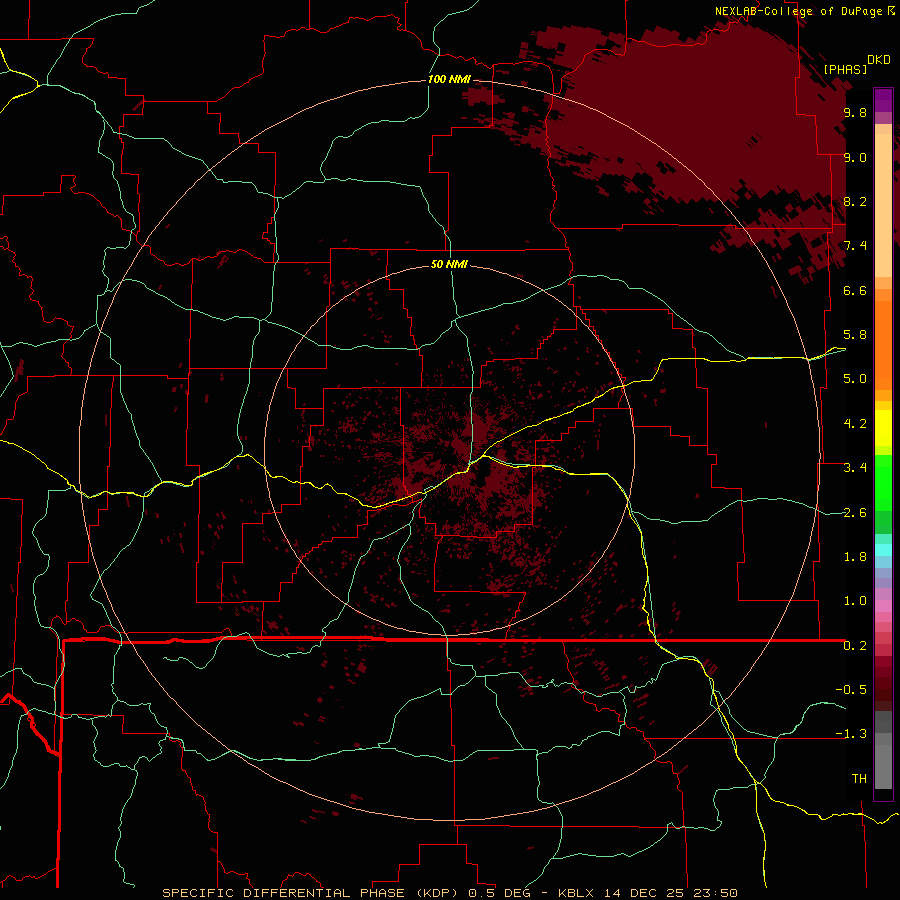Click the radar site at the center of the rings
Screen dimensions: 900x900
click(x=449, y=451)
